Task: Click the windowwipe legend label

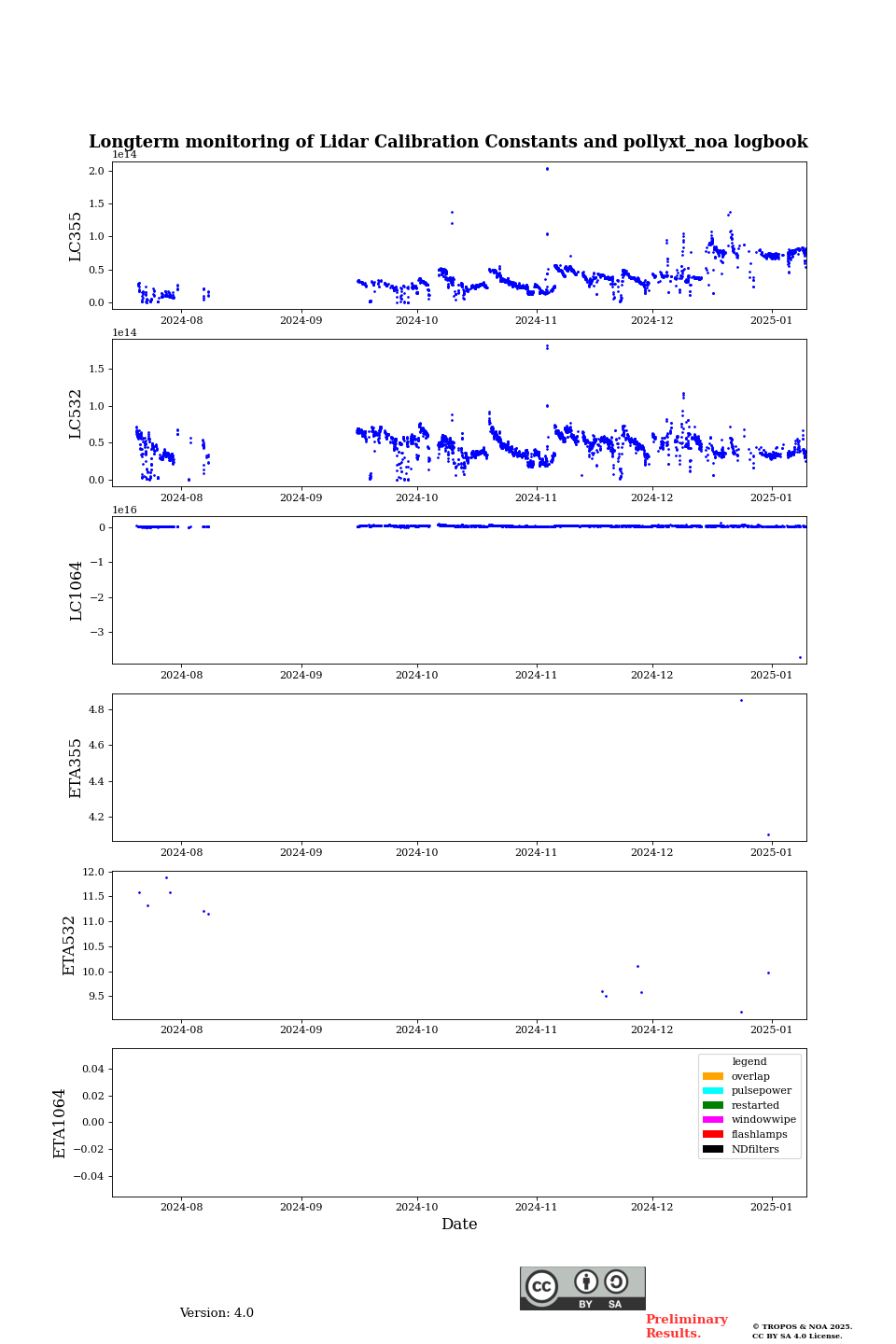Action: [x=763, y=1120]
